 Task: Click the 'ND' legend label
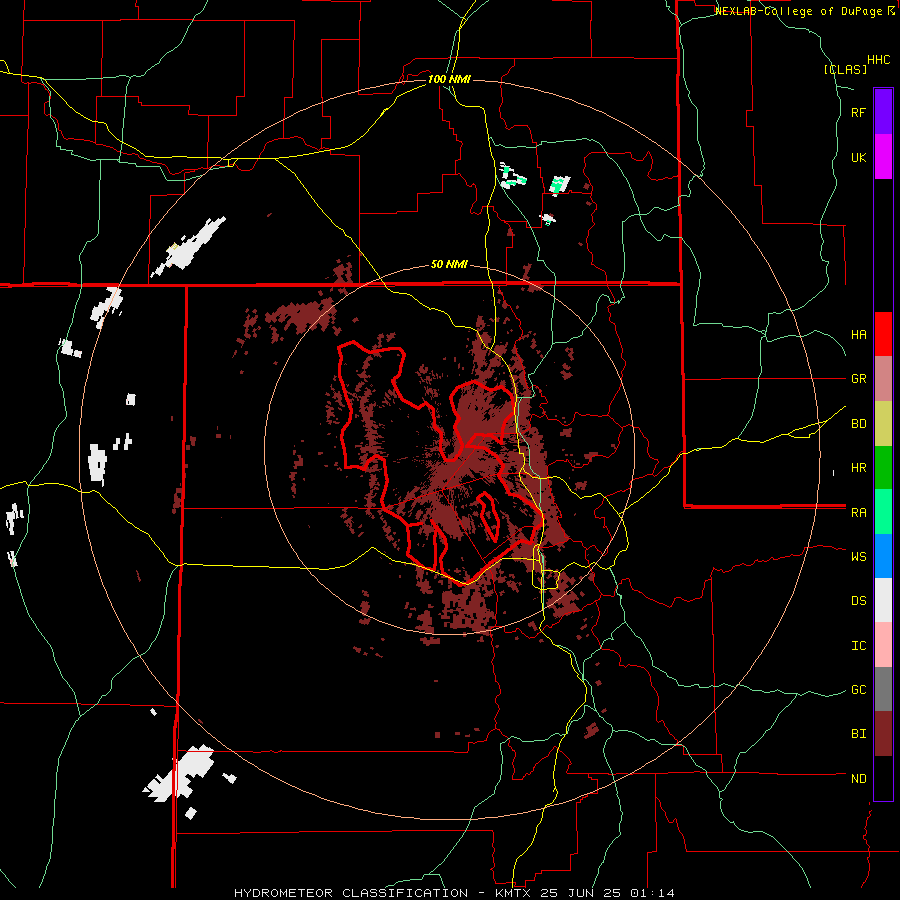click(858, 779)
